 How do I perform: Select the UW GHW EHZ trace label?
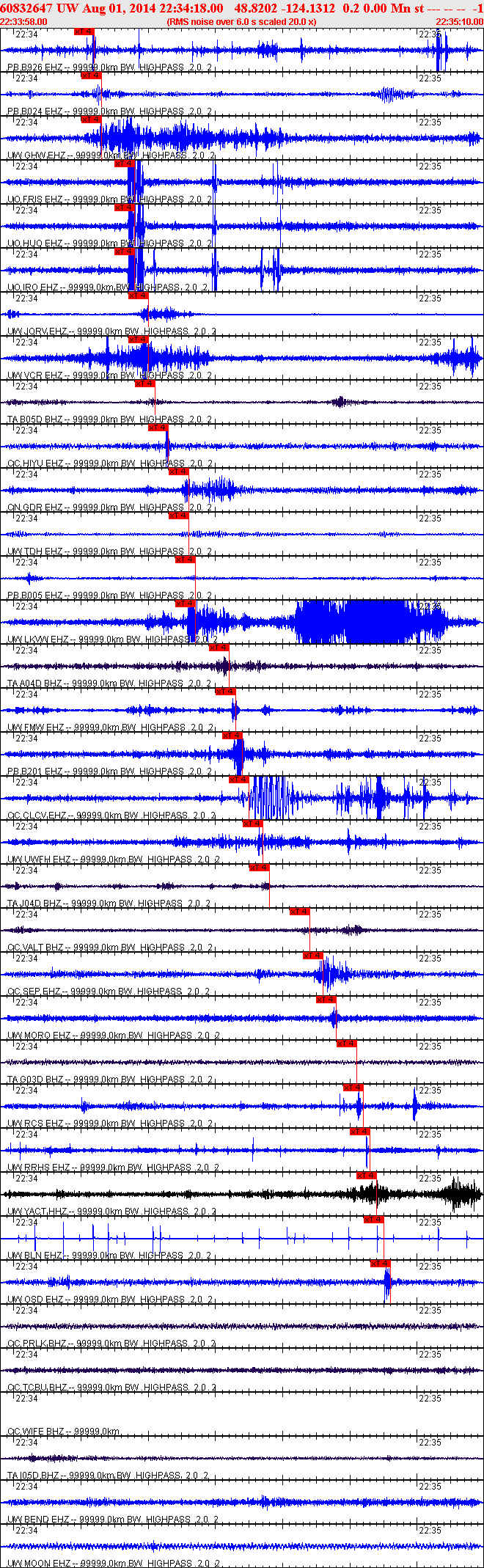[109, 155]
